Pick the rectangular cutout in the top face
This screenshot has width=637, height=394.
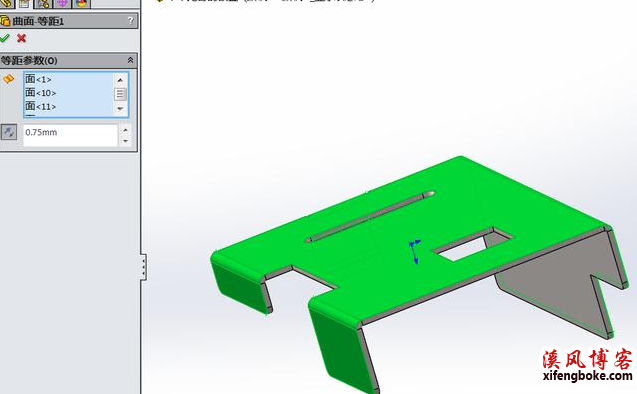coord(473,244)
